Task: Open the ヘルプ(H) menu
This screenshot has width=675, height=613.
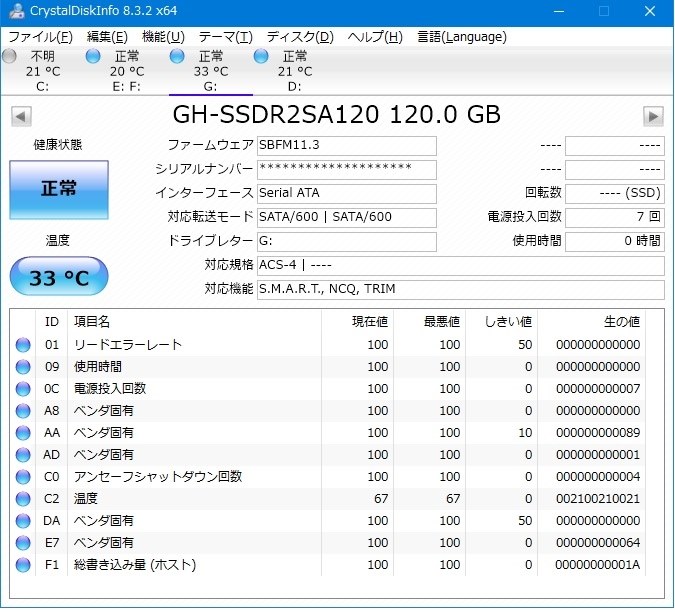Action: (x=375, y=37)
